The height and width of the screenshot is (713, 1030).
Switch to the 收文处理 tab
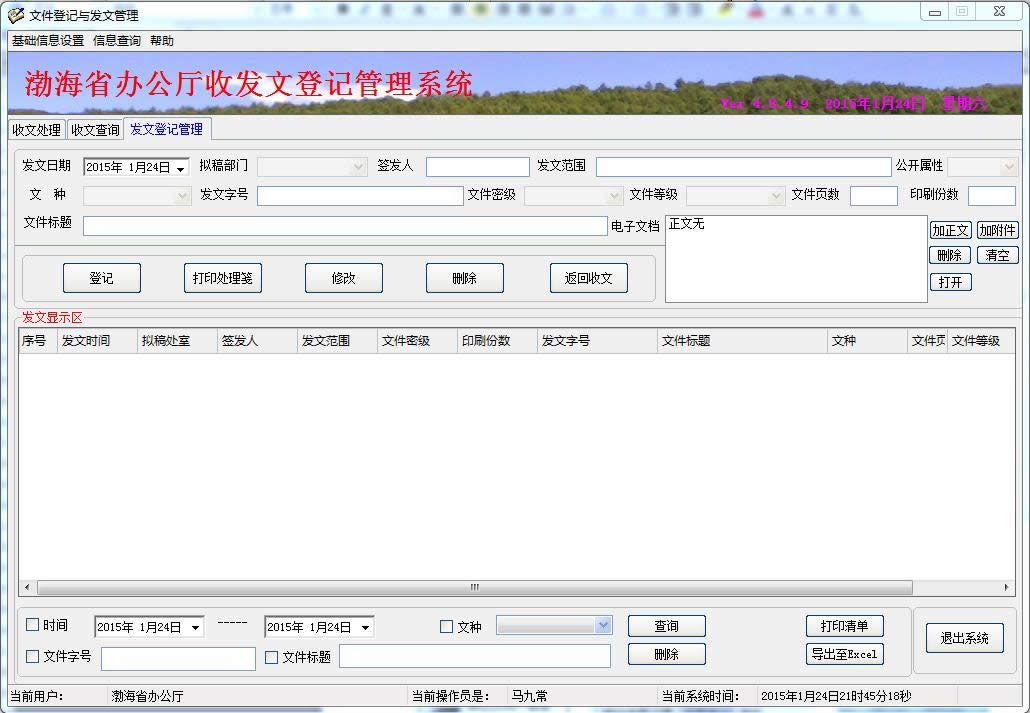[x=36, y=130]
